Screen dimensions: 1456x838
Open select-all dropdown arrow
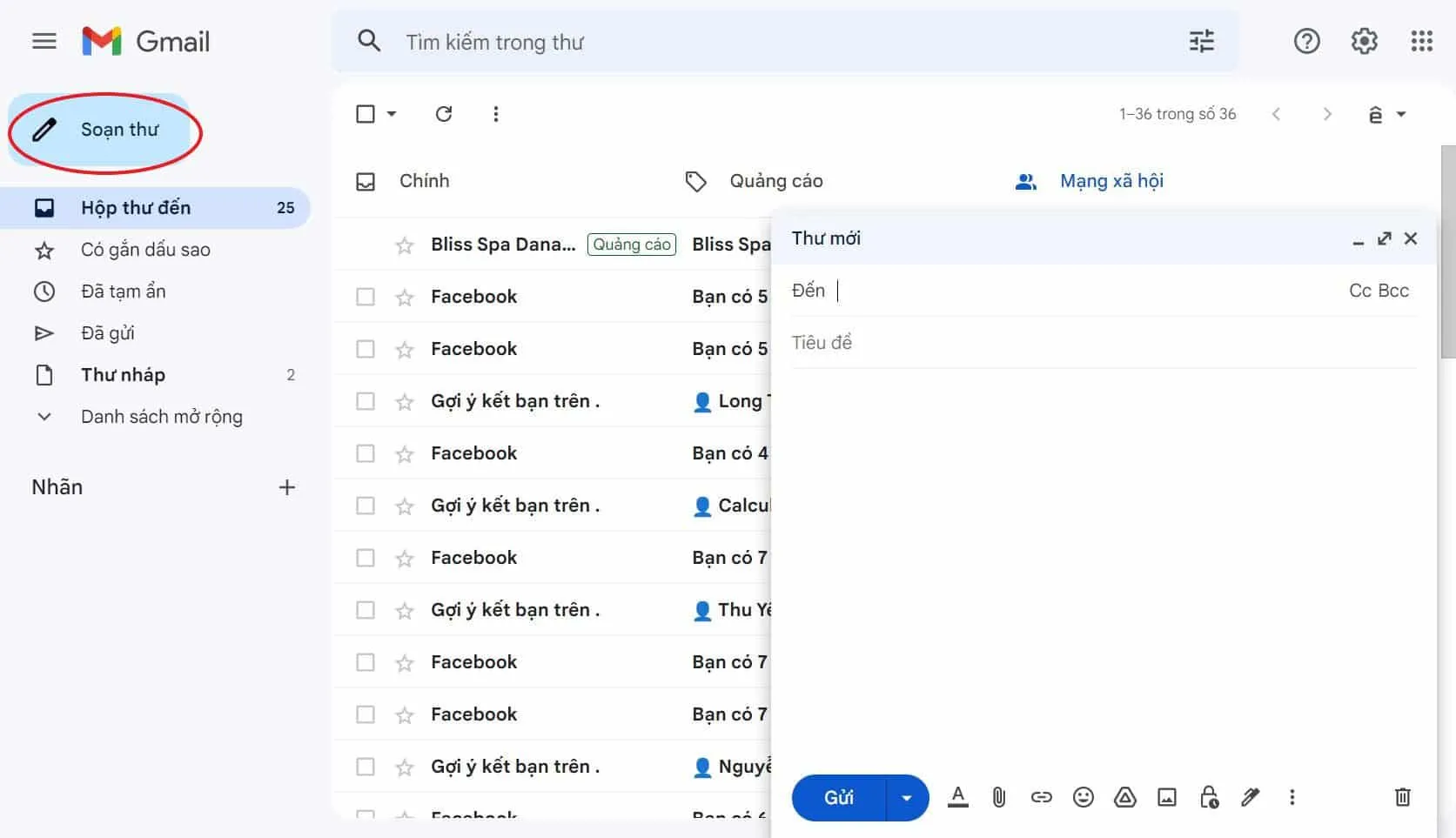tap(392, 114)
